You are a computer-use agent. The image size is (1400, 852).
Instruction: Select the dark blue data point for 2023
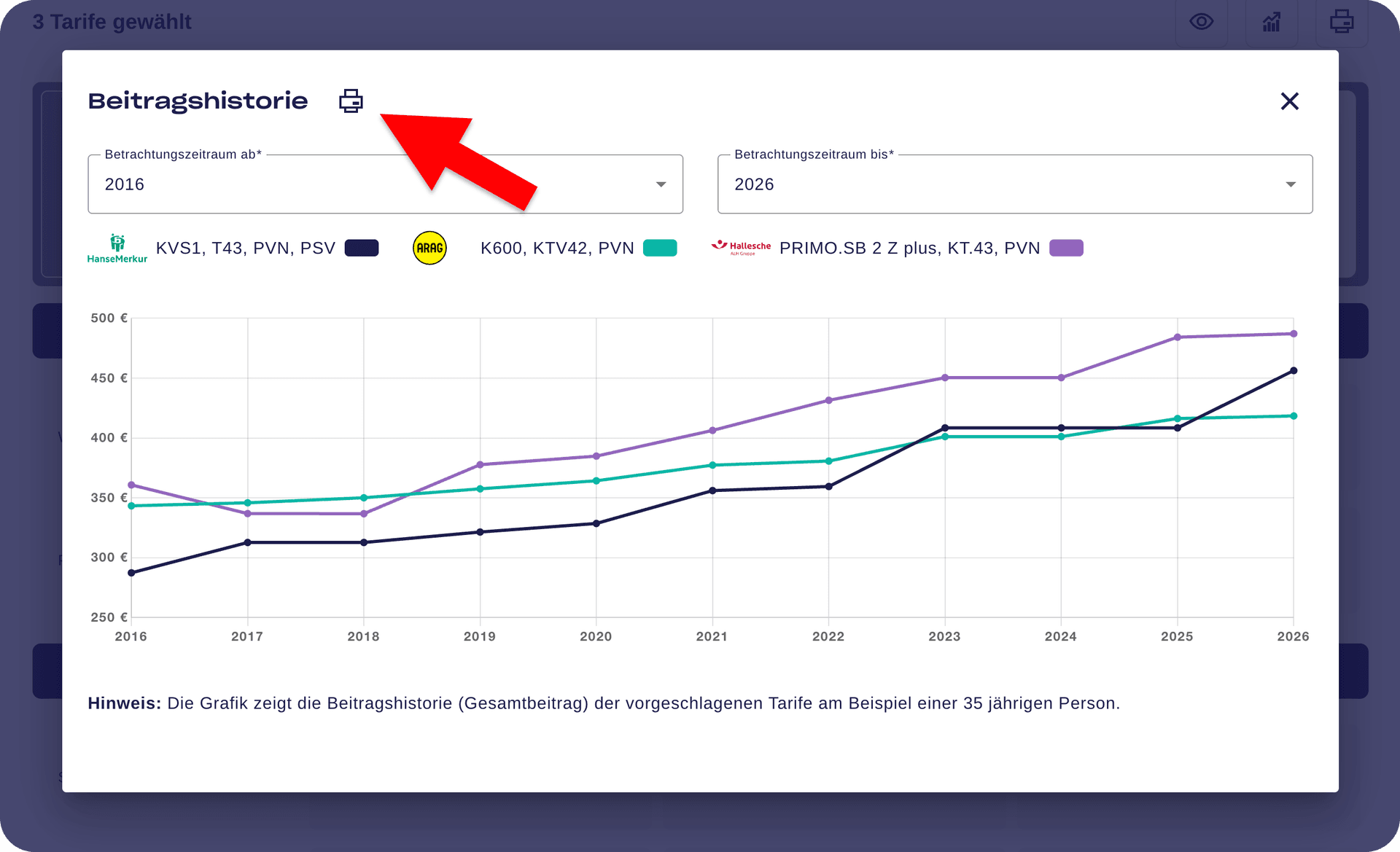[945, 428]
